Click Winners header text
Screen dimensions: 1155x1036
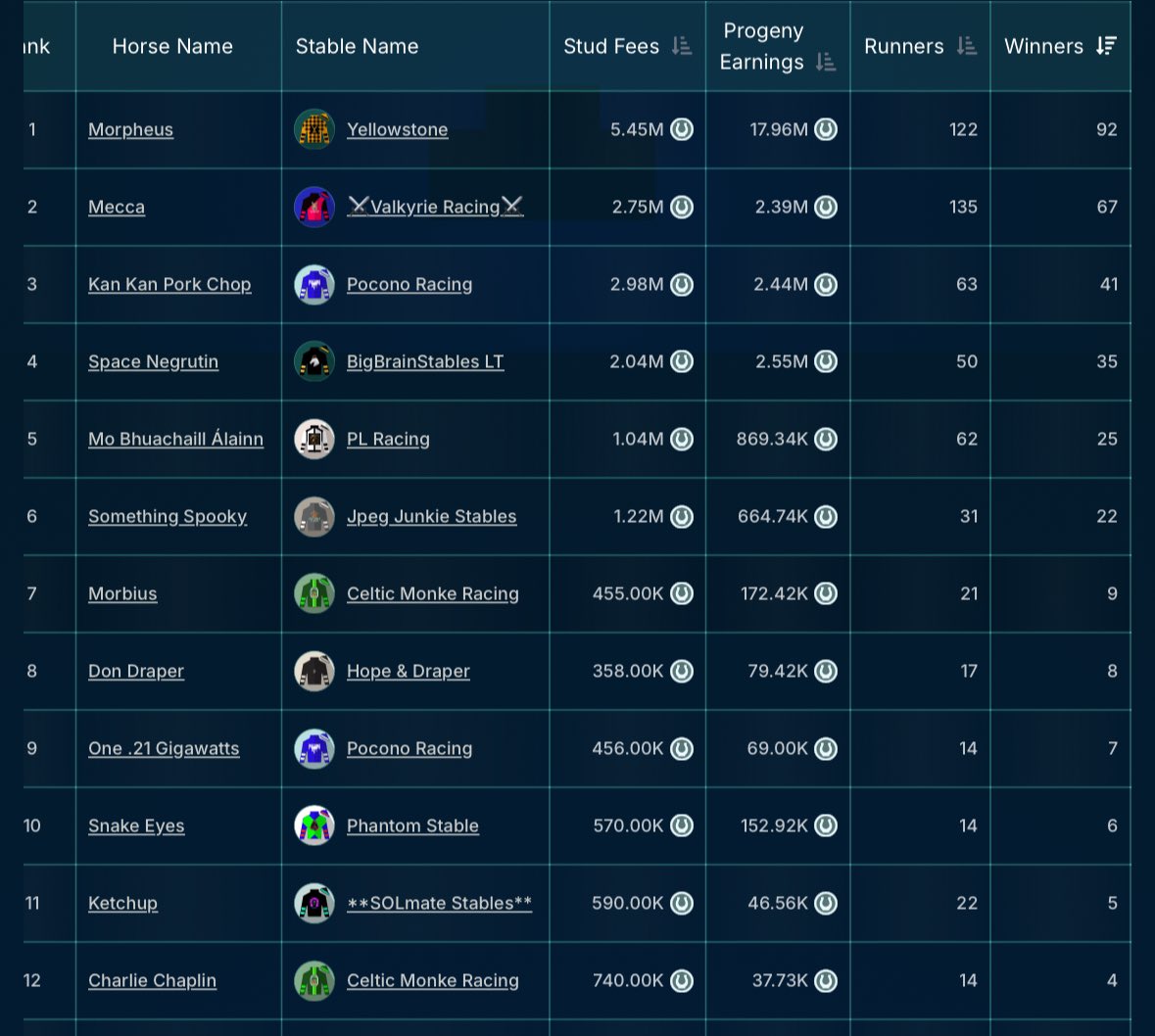pyautogui.click(x=1043, y=46)
